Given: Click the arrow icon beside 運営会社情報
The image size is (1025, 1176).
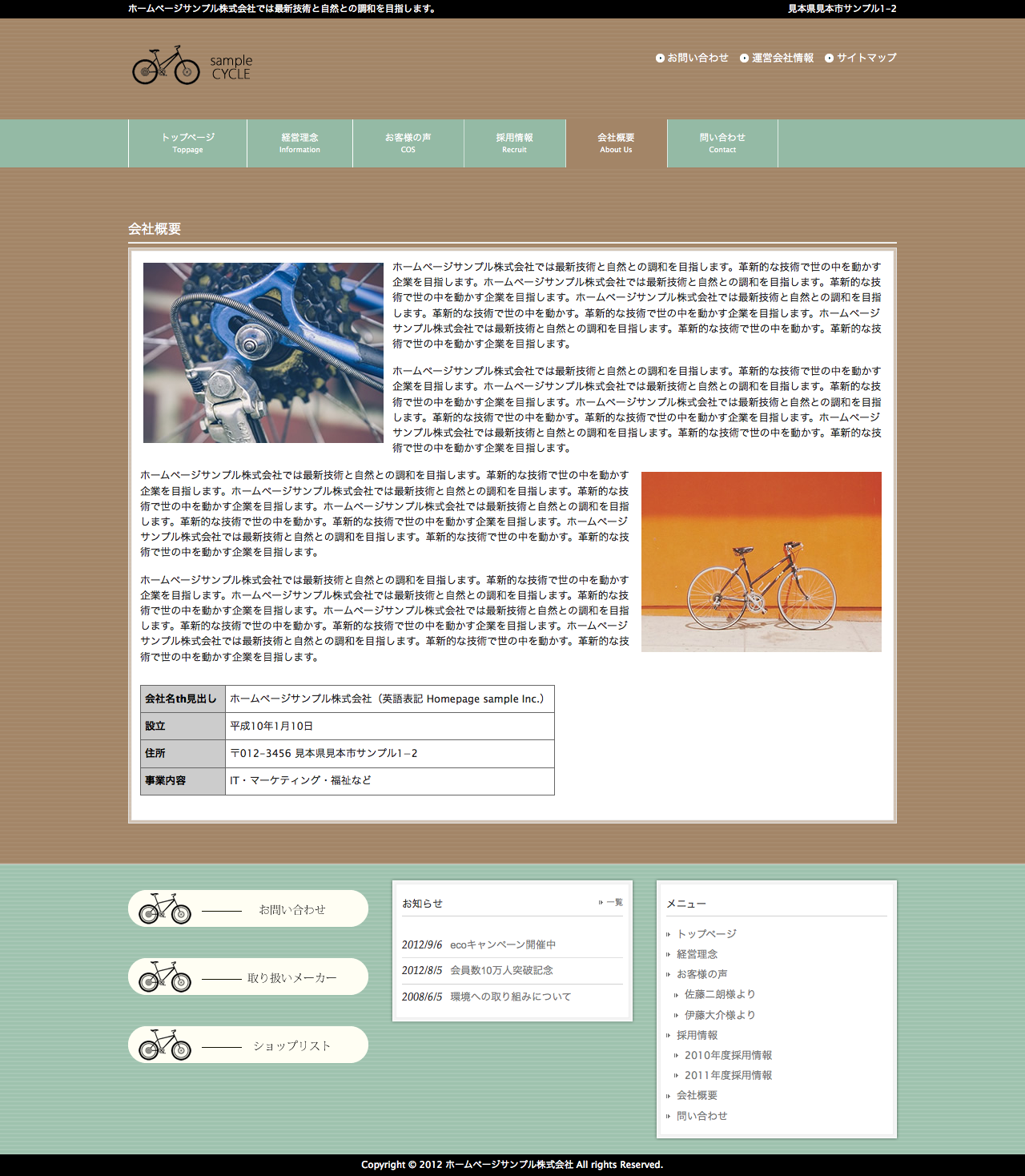Looking at the screenshot, I should [x=744, y=58].
